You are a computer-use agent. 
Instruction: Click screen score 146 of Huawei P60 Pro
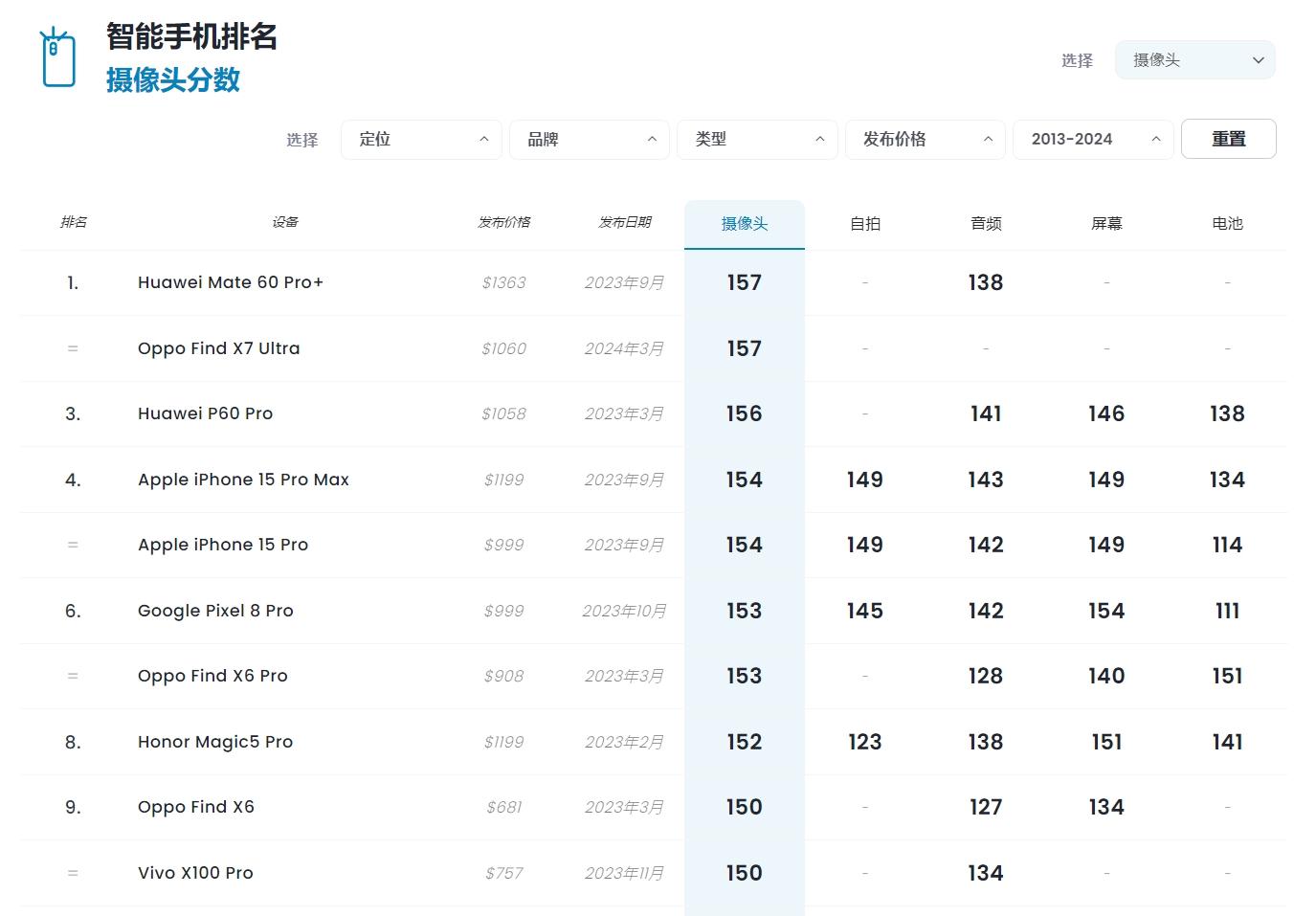pyautogui.click(x=1106, y=413)
